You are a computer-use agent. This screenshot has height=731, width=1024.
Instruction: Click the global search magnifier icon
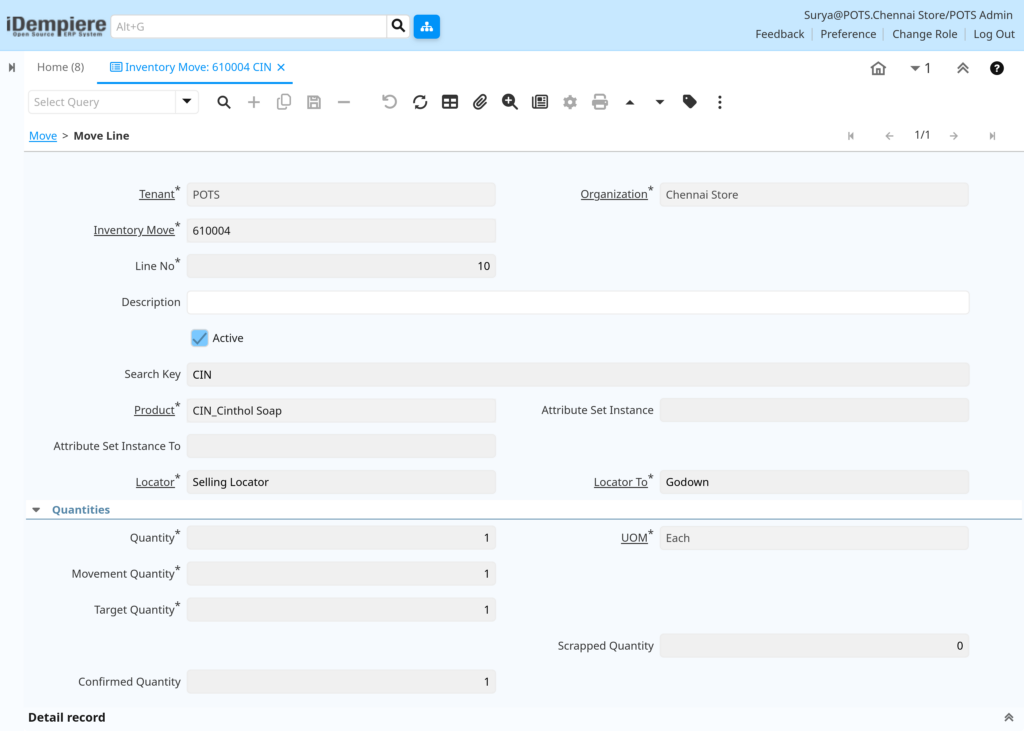(x=398, y=26)
